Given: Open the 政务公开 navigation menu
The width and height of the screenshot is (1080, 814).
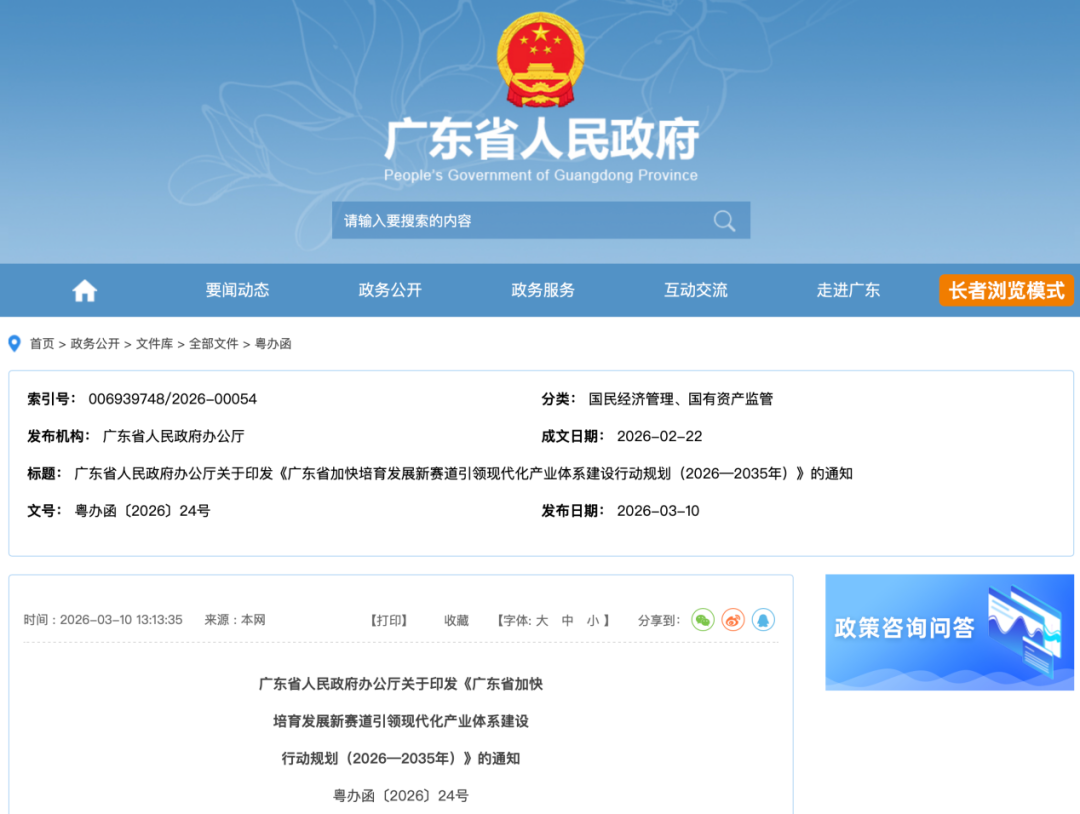Looking at the screenshot, I should click(x=389, y=290).
